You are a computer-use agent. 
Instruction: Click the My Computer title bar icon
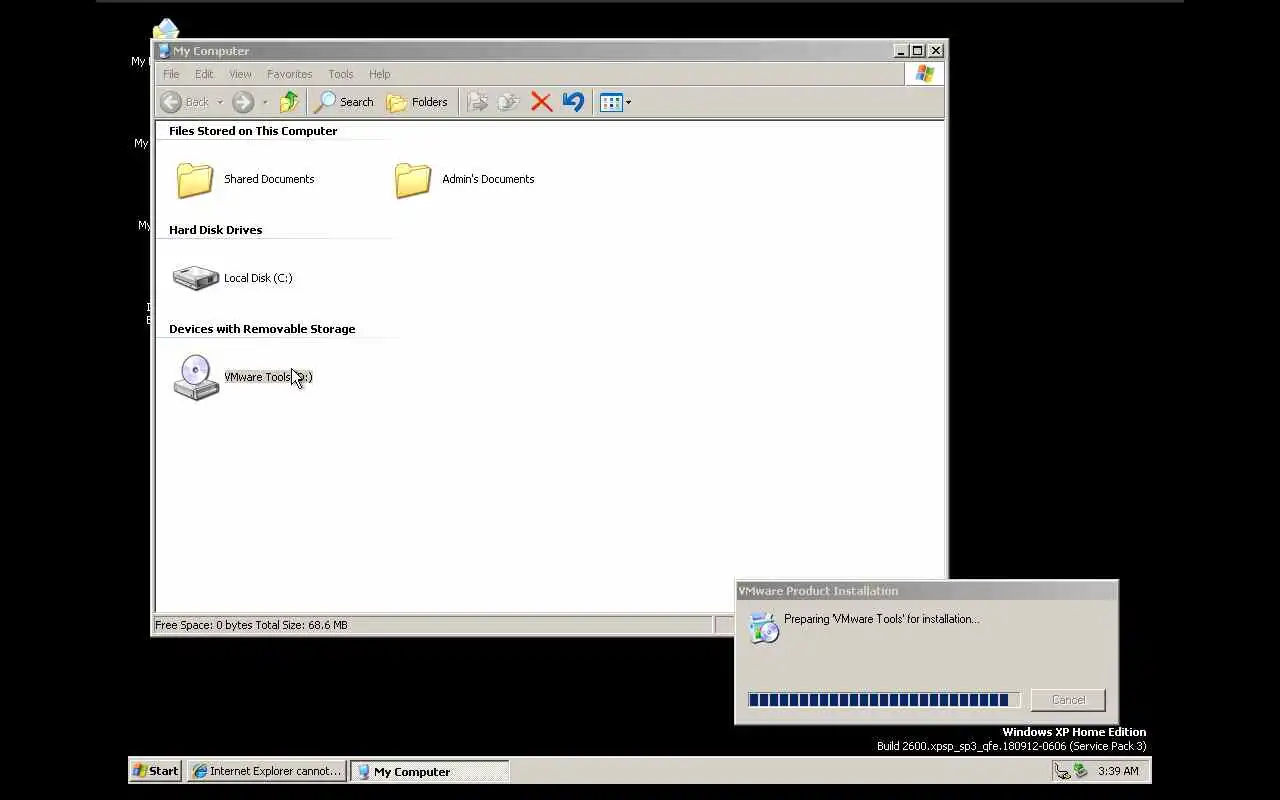(x=164, y=51)
